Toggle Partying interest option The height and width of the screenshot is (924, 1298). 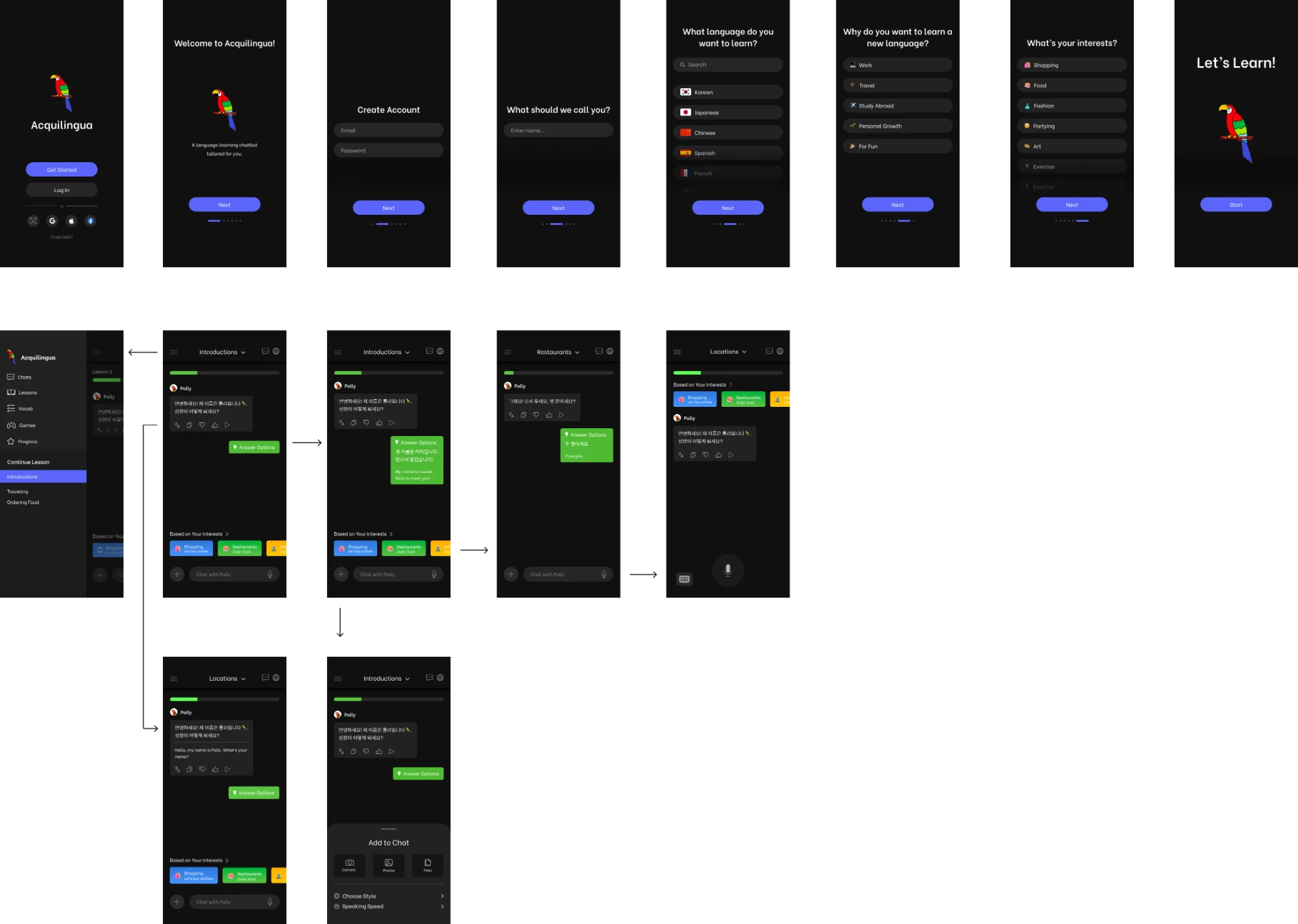tap(1071, 126)
